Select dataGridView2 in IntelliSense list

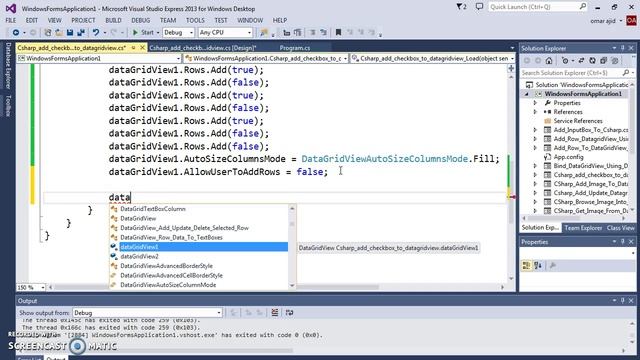coord(199,256)
